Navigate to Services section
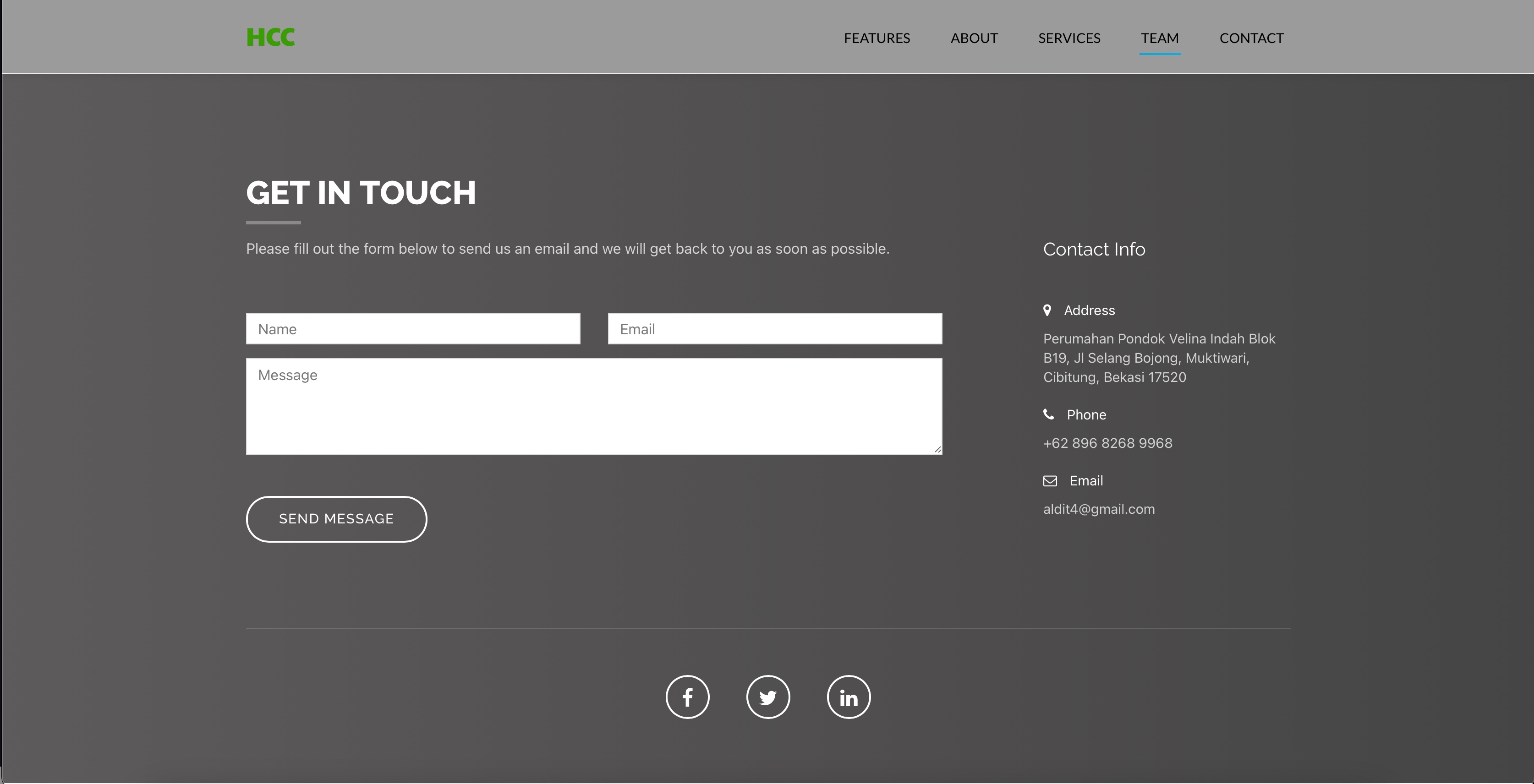The image size is (1534, 784). click(x=1069, y=38)
